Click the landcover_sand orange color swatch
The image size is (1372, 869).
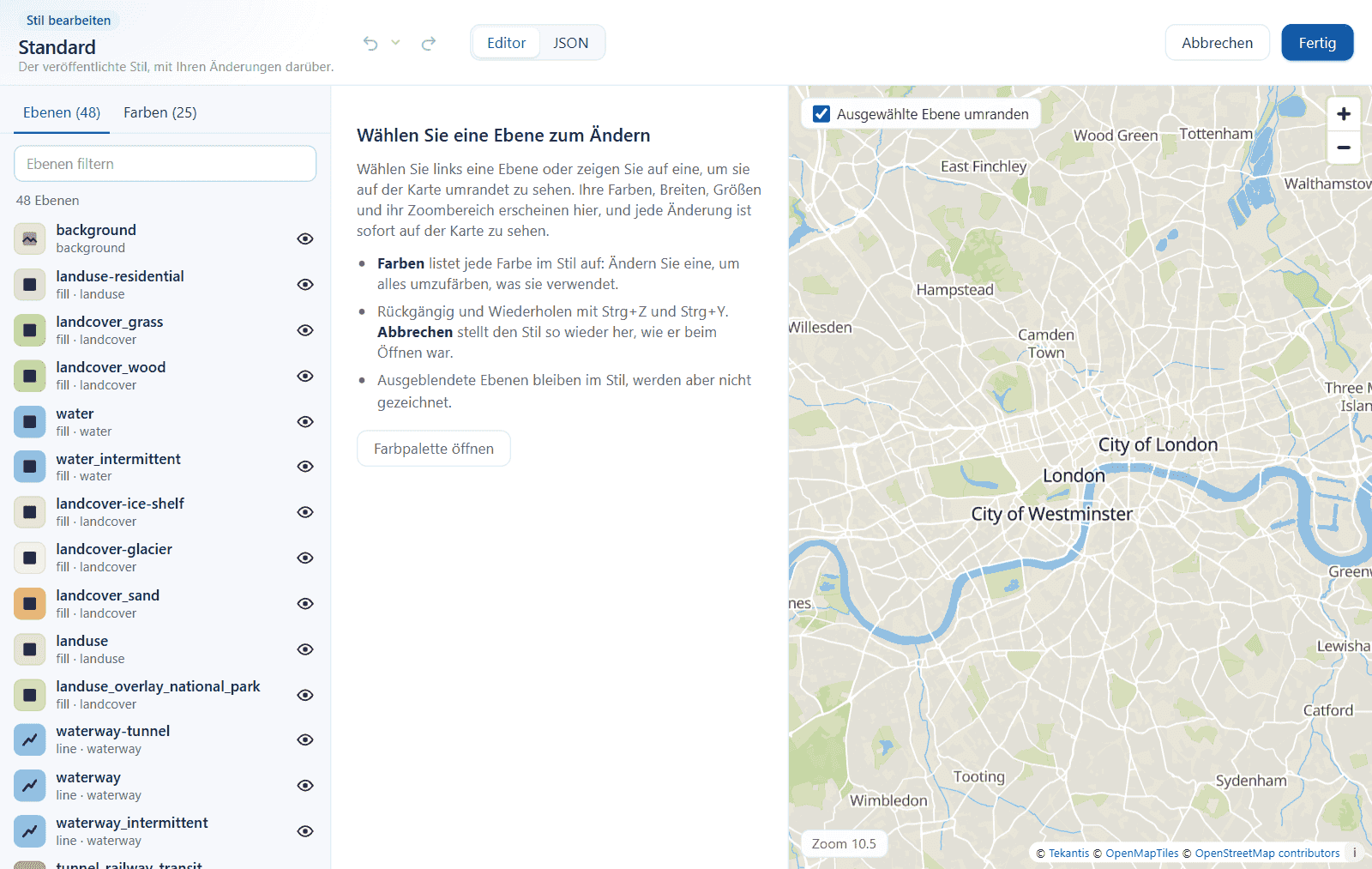30,604
